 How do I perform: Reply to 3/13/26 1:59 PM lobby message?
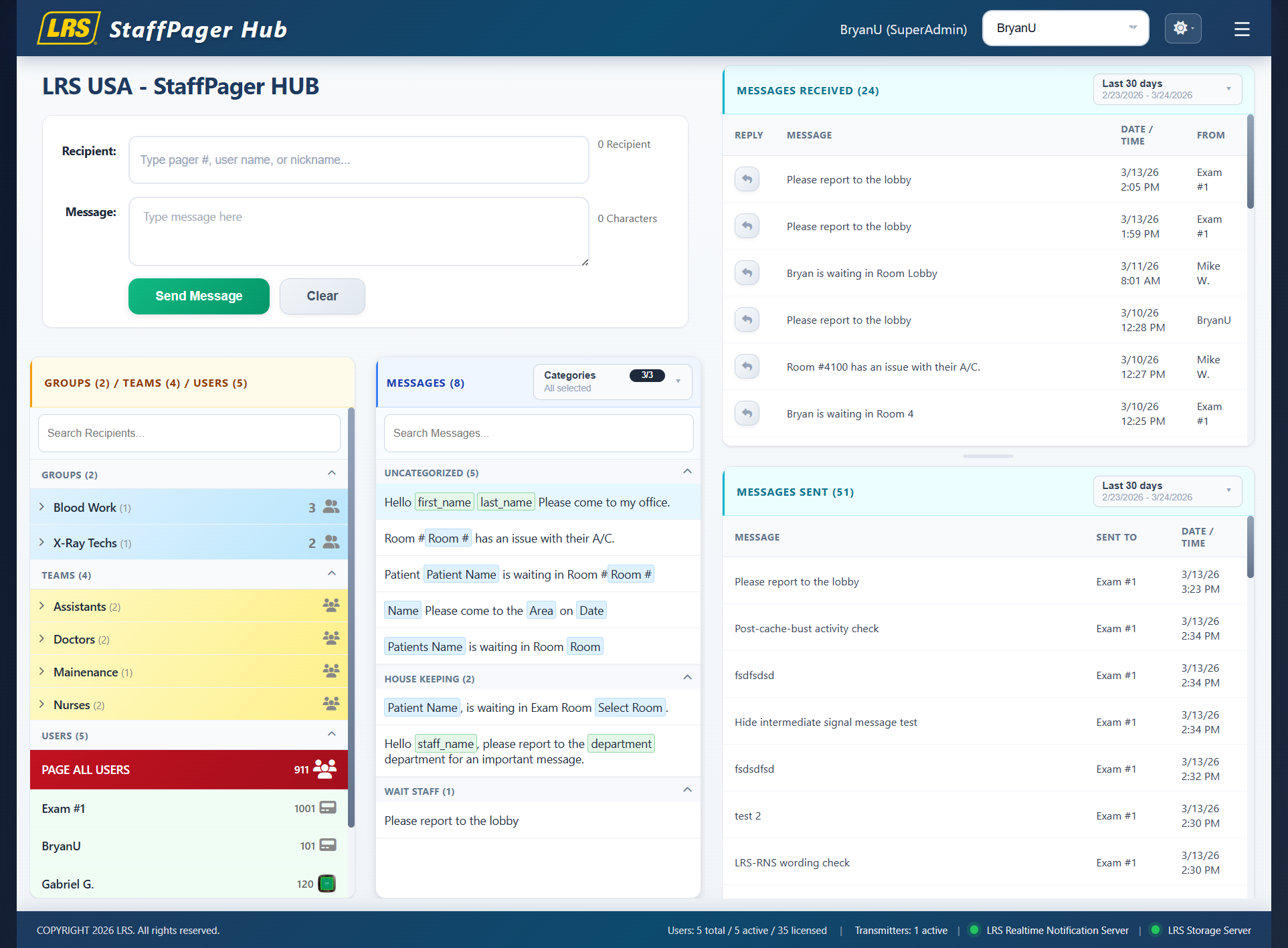coord(747,226)
